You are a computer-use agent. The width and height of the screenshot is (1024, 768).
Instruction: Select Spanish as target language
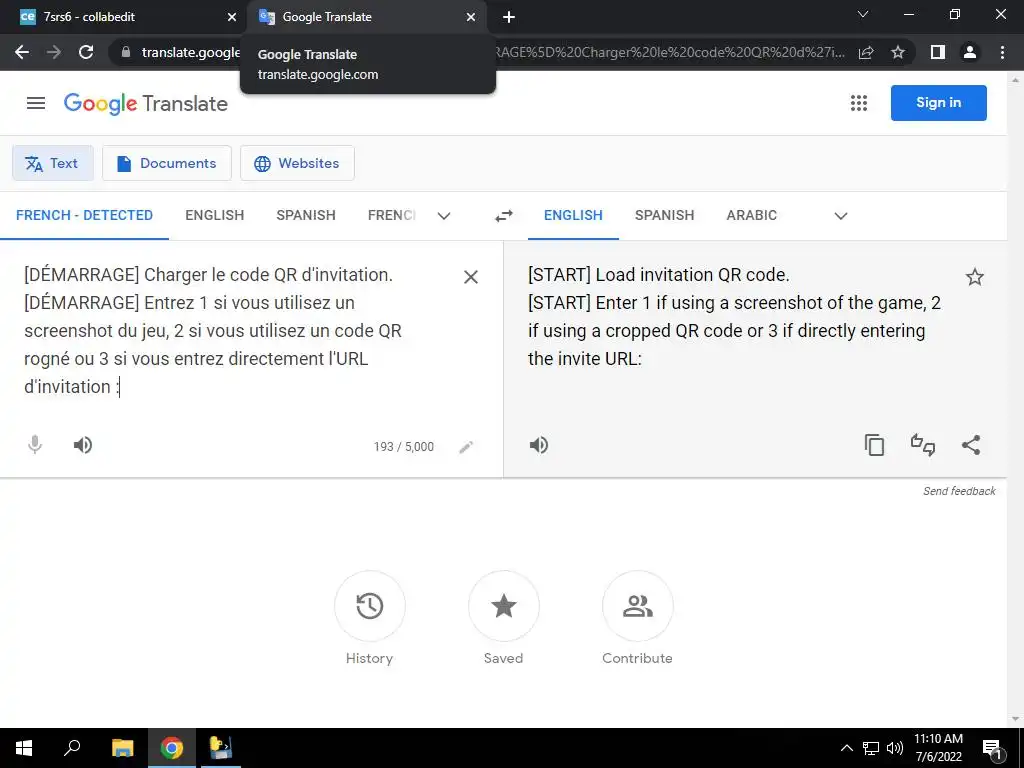(664, 216)
